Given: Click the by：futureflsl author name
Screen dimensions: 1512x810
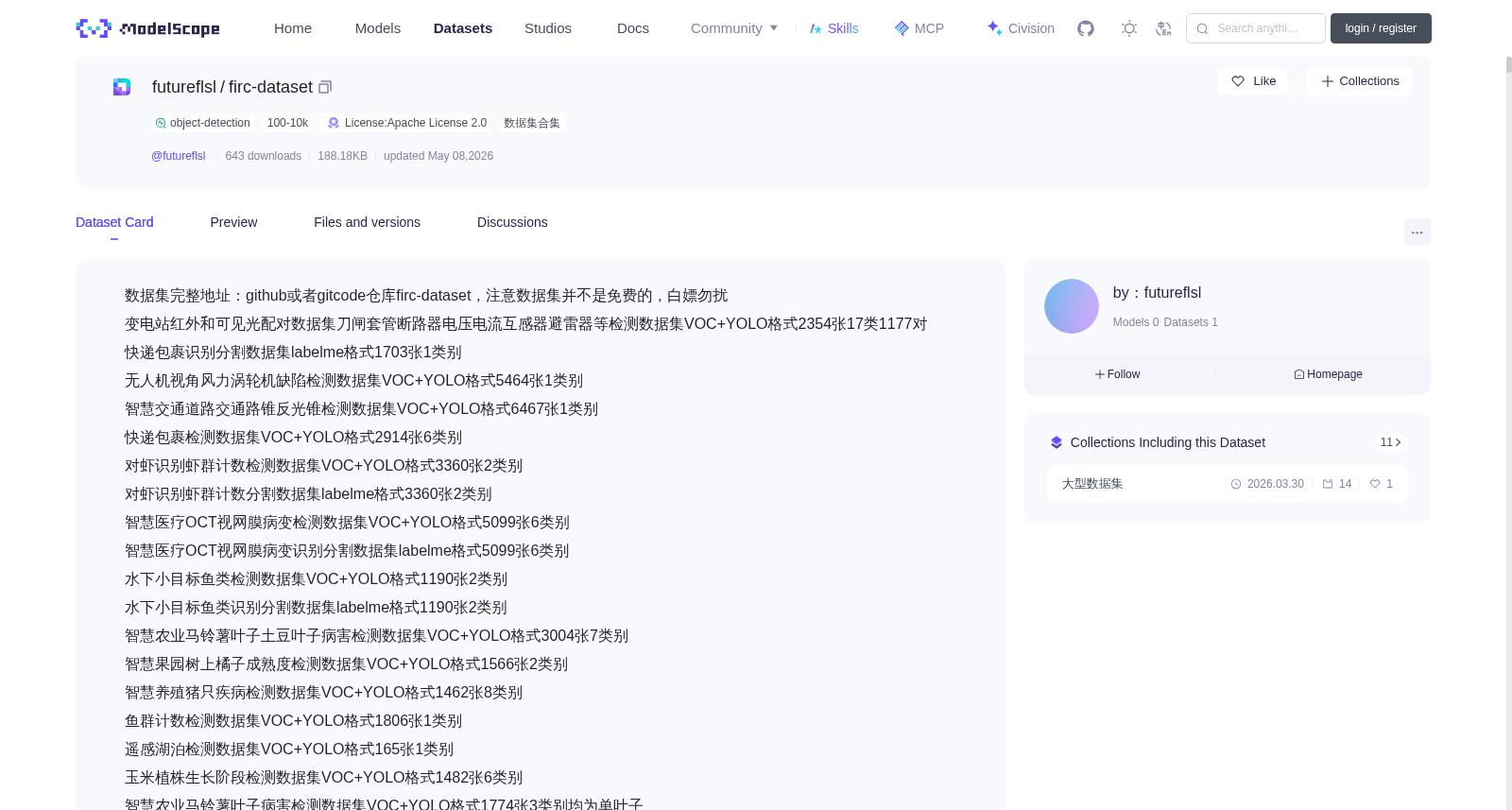Looking at the screenshot, I should 1157,293.
